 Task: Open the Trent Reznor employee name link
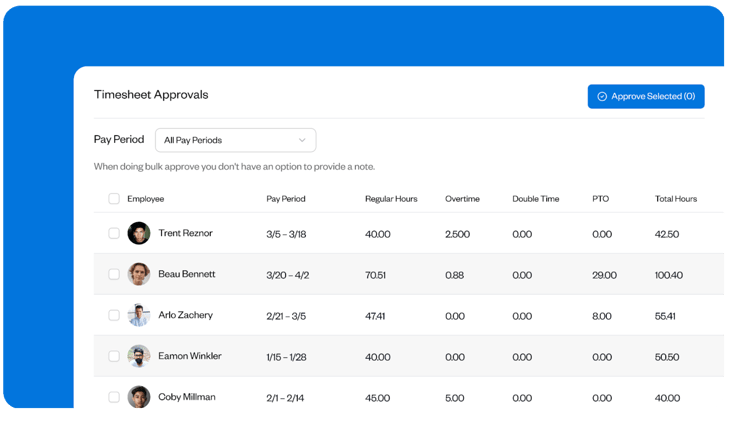click(185, 233)
